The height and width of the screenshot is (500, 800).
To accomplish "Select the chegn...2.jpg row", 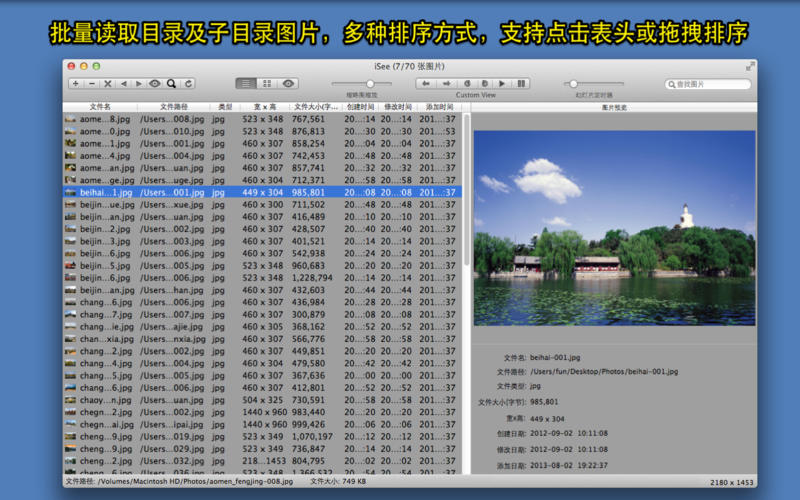I will pyautogui.click(x=262, y=413).
